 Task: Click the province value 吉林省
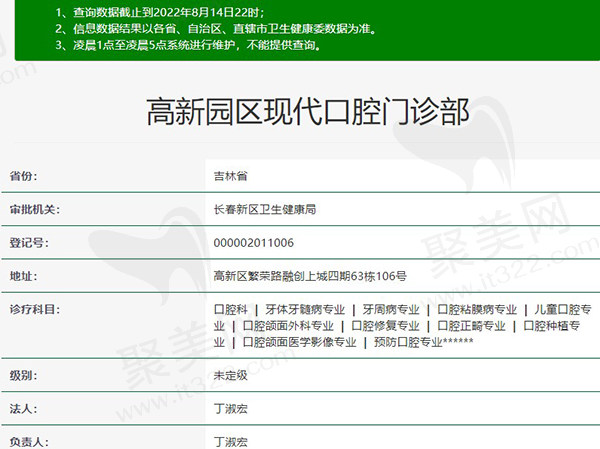231,176
